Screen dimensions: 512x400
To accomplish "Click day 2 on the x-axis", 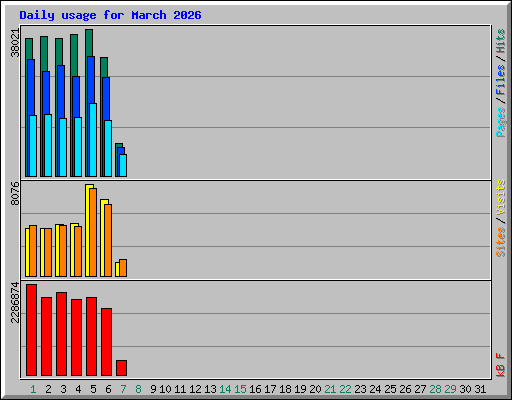I will [x=48, y=389].
